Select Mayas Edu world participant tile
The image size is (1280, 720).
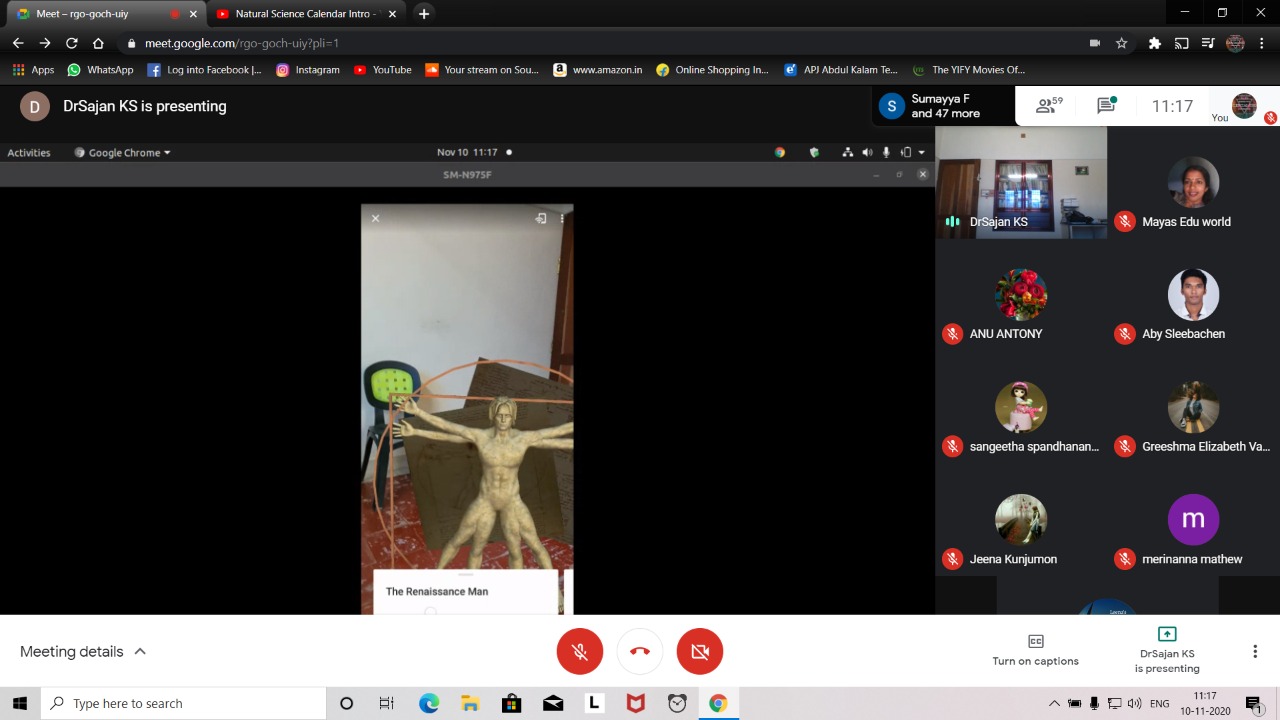(1193, 183)
